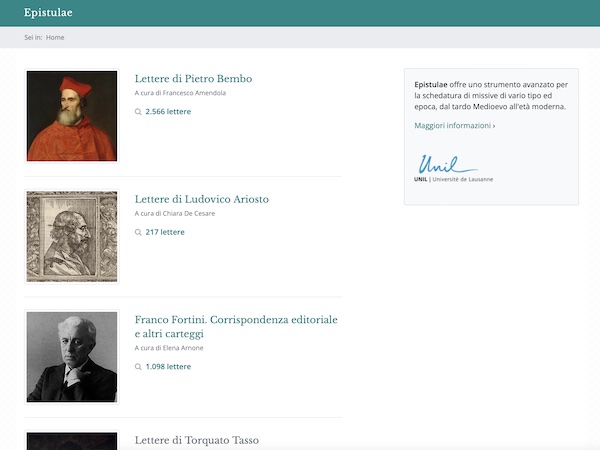Click the Franco Fortini photo thumbnail

(x=72, y=357)
